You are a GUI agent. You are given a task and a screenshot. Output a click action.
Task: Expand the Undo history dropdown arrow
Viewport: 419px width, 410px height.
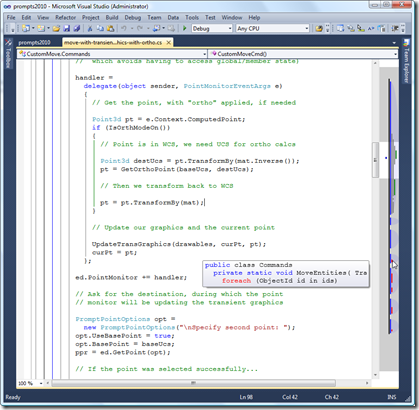[132, 29]
